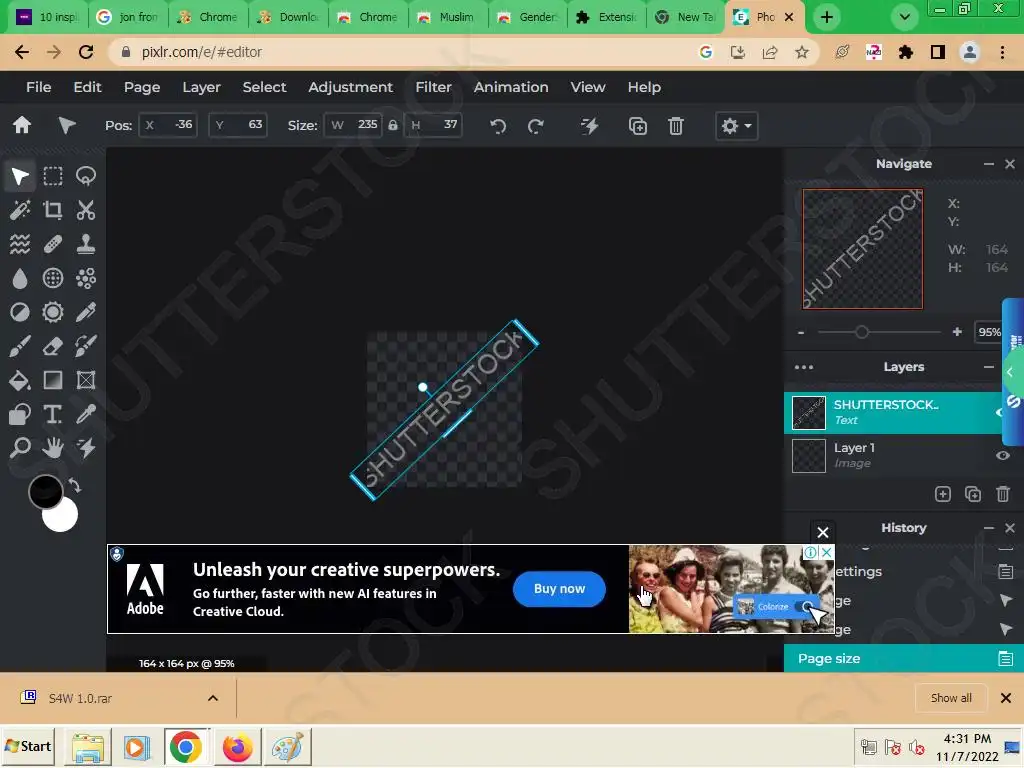Click the Delete trash icon in options bar
Viewport: 1024px width, 768px height.
pos(676,126)
